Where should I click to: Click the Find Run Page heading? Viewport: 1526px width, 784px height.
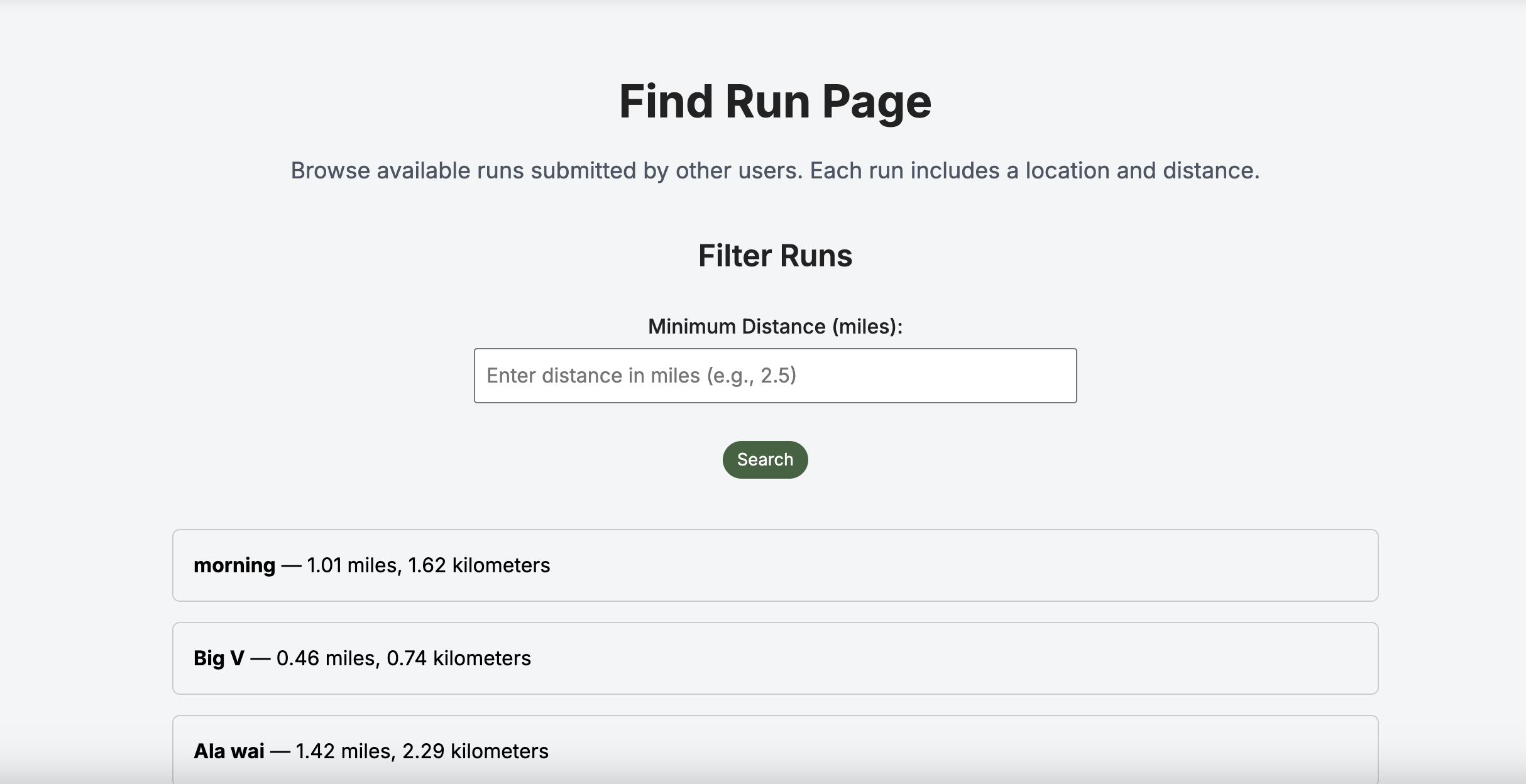click(774, 102)
